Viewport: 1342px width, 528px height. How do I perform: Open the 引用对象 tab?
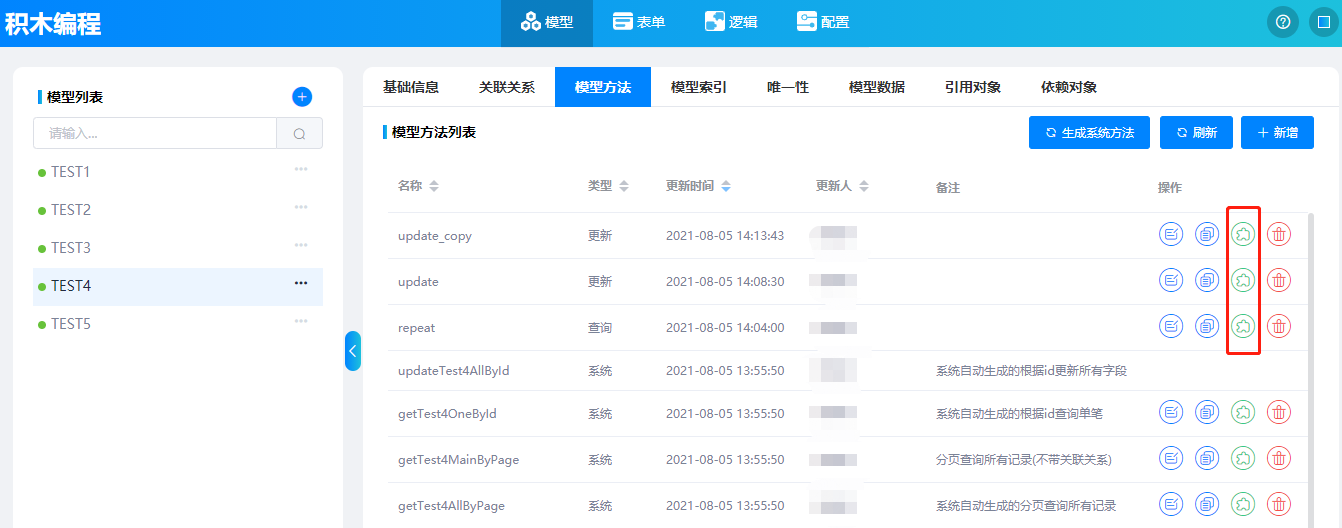pyautogui.click(x=973, y=87)
